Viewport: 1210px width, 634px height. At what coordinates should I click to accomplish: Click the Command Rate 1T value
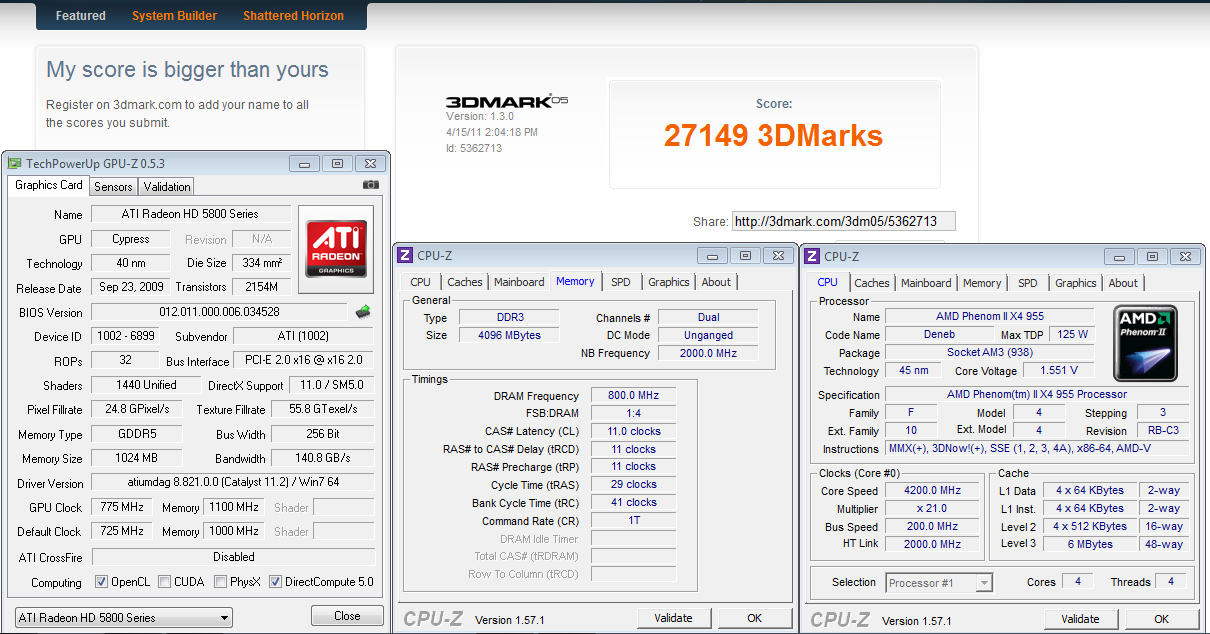[x=634, y=520]
